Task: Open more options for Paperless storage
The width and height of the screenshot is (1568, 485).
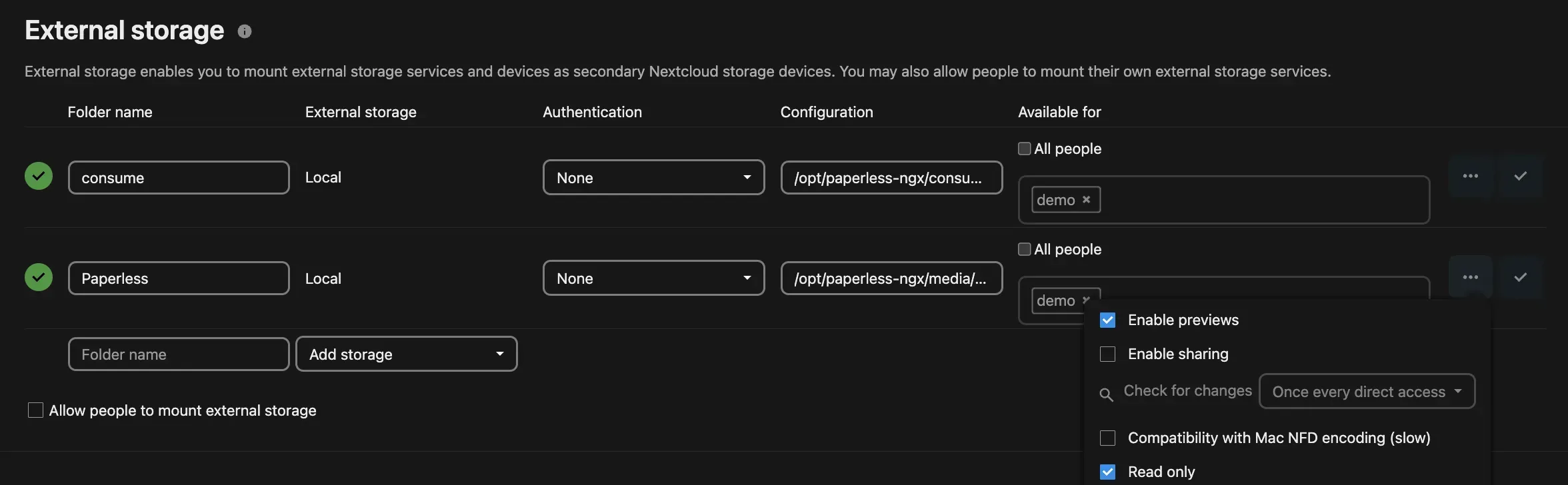Action: 1471,277
